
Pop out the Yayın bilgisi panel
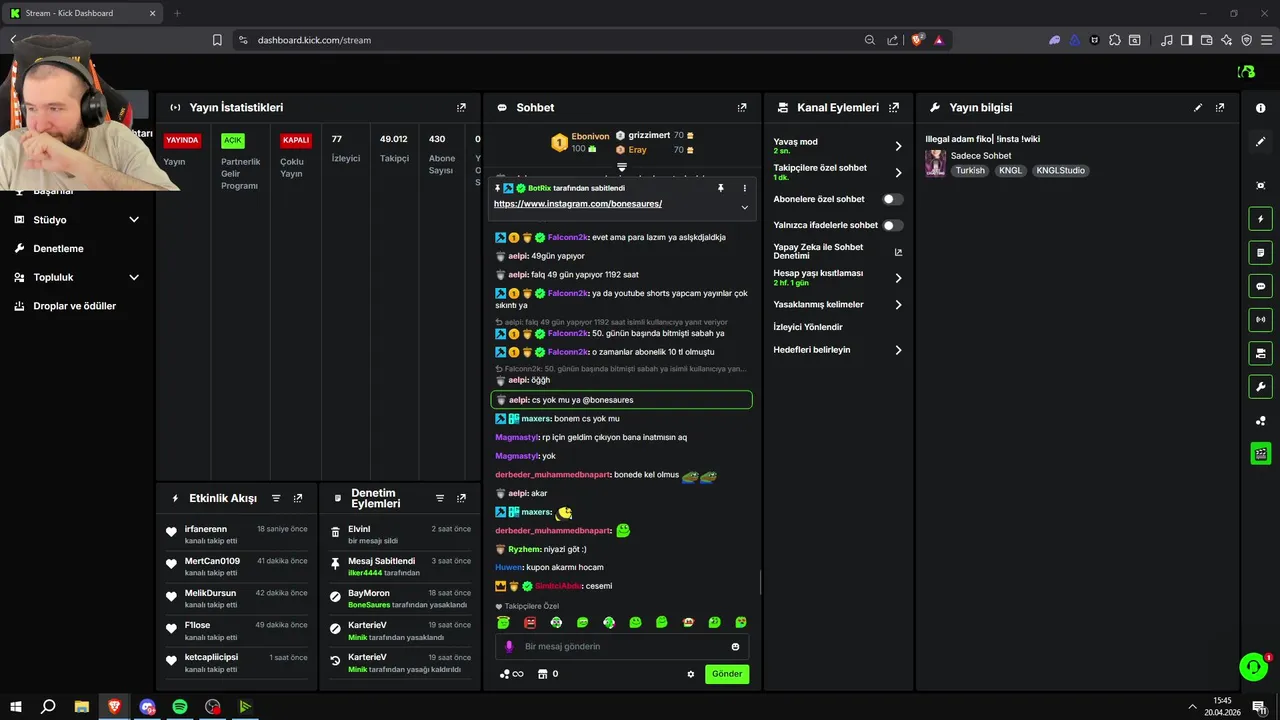click(x=1220, y=107)
